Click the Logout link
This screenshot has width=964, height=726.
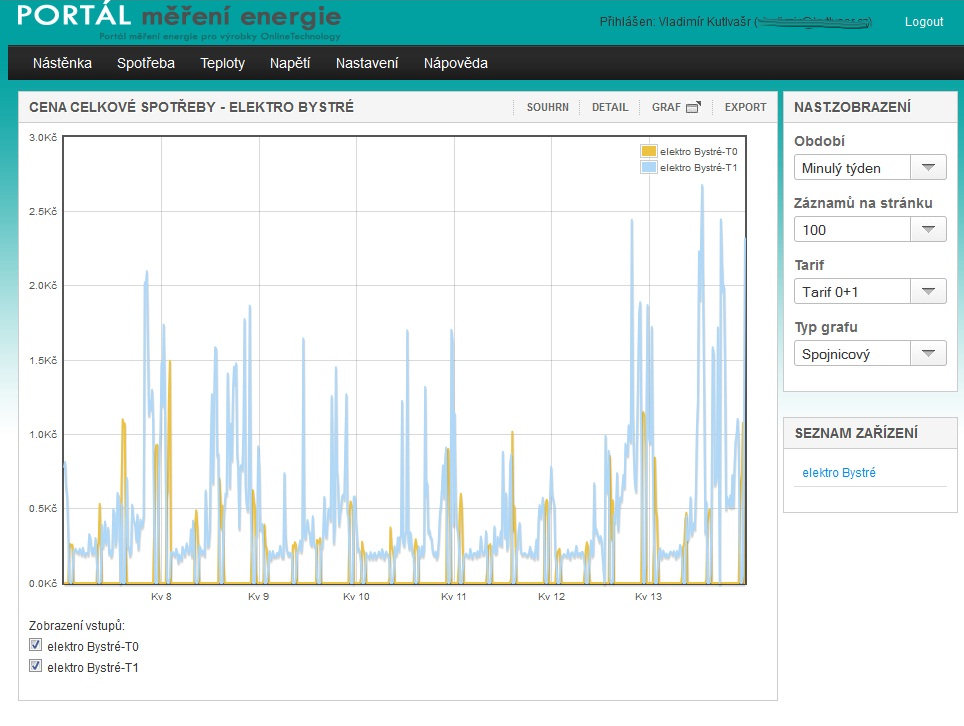point(923,22)
